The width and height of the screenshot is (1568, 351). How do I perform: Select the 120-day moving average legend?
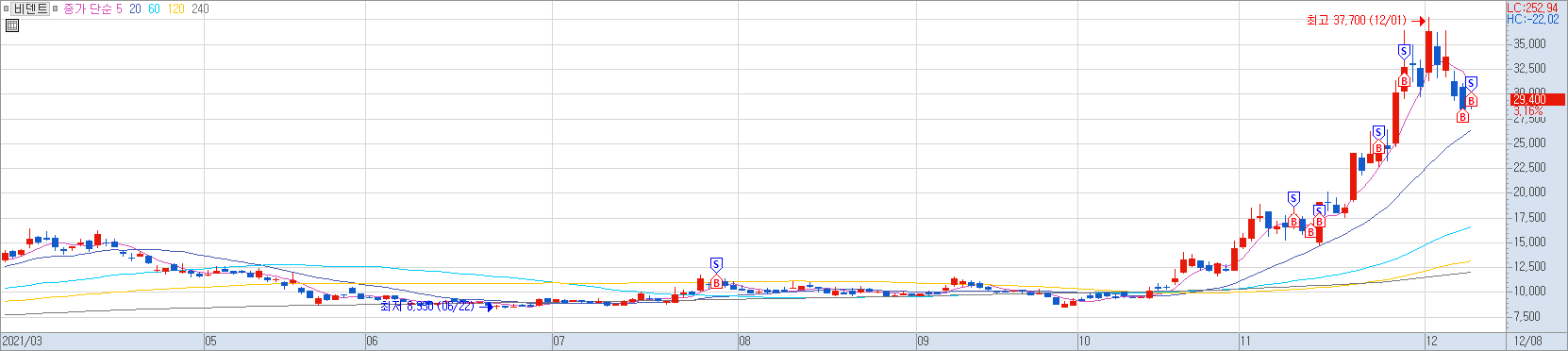(x=175, y=8)
